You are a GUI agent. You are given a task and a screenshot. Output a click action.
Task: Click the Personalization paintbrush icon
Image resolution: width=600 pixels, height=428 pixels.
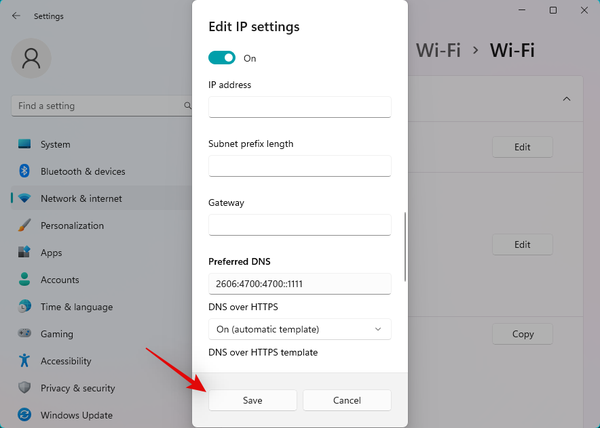click(24, 225)
